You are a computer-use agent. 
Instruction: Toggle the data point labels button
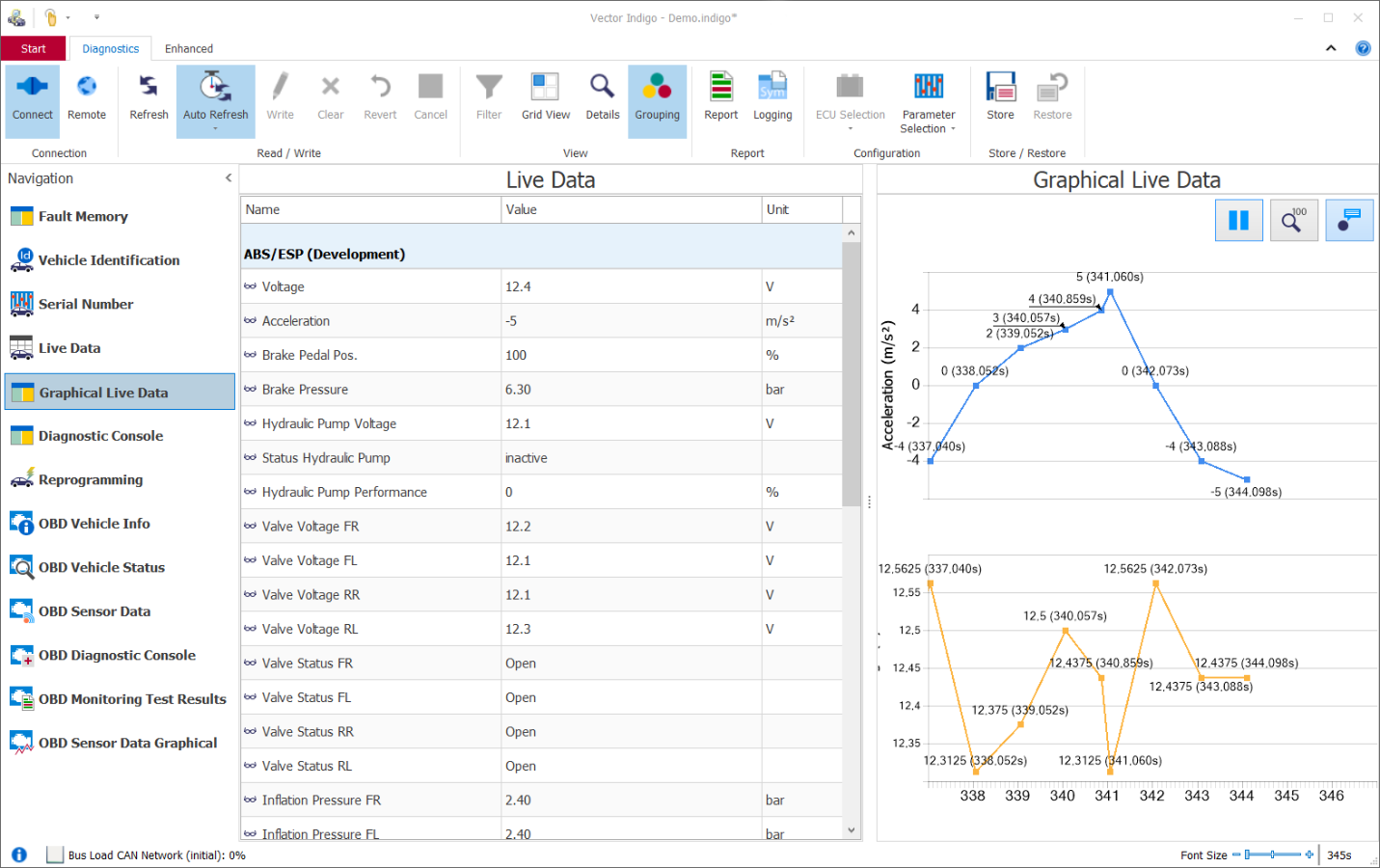[1349, 221]
